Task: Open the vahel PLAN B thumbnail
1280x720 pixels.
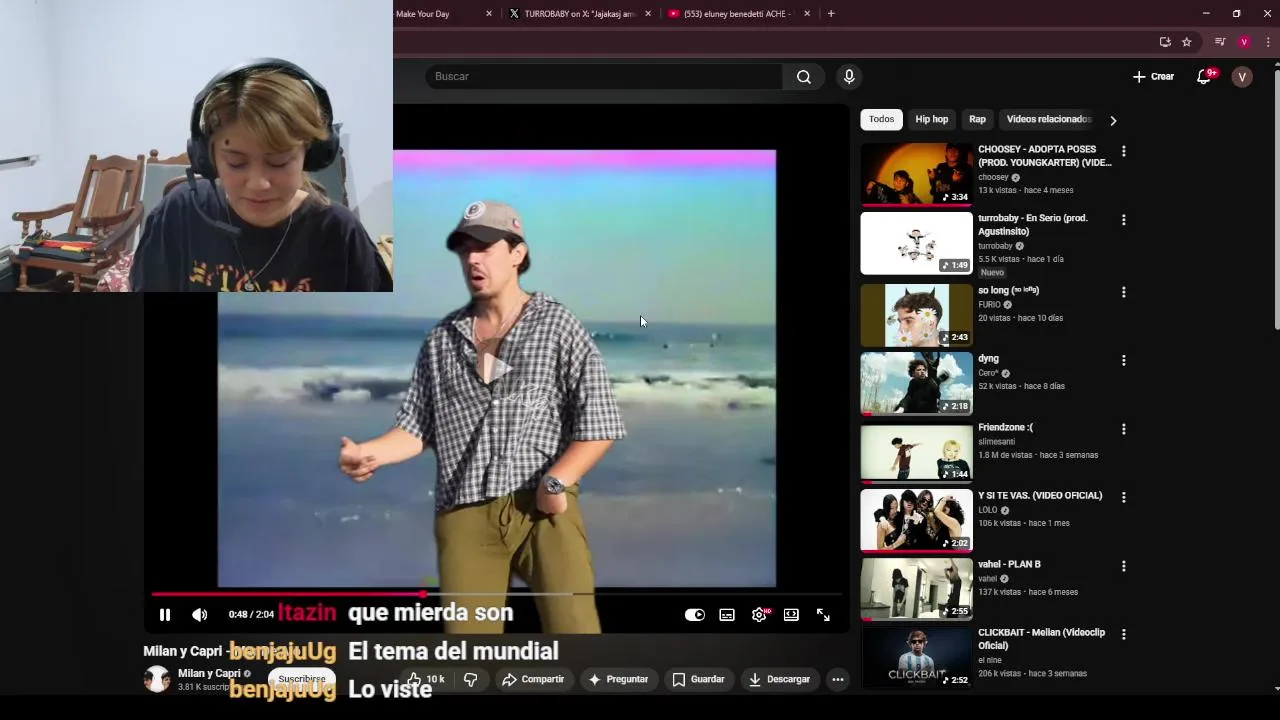Action: pos(916,589)
